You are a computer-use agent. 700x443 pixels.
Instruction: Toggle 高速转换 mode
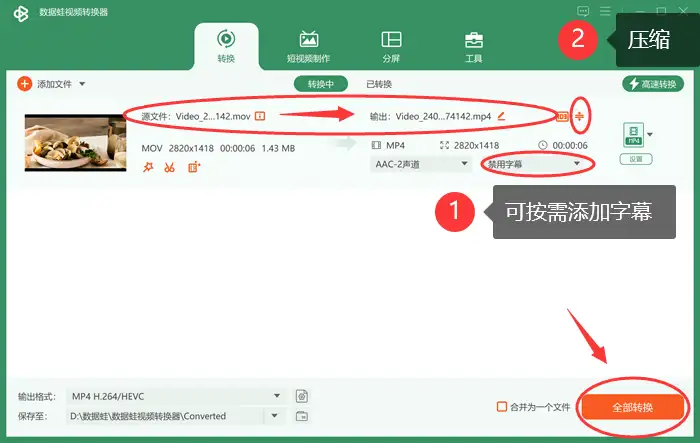653,84
